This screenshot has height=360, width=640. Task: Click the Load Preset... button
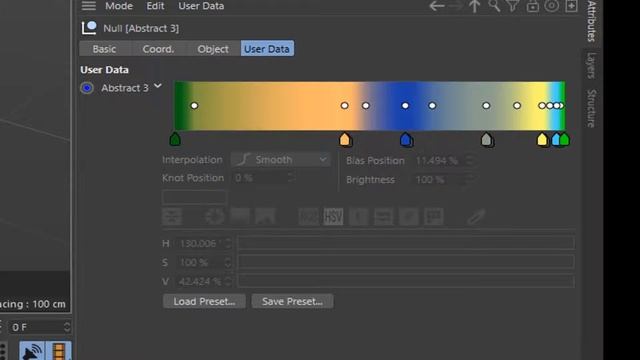point(204,301)
